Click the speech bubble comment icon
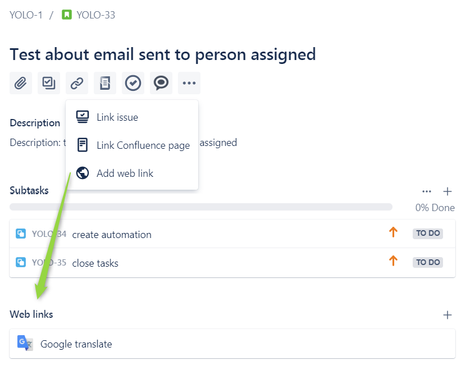Screen dimensions: 461x366 click(161, 83)
